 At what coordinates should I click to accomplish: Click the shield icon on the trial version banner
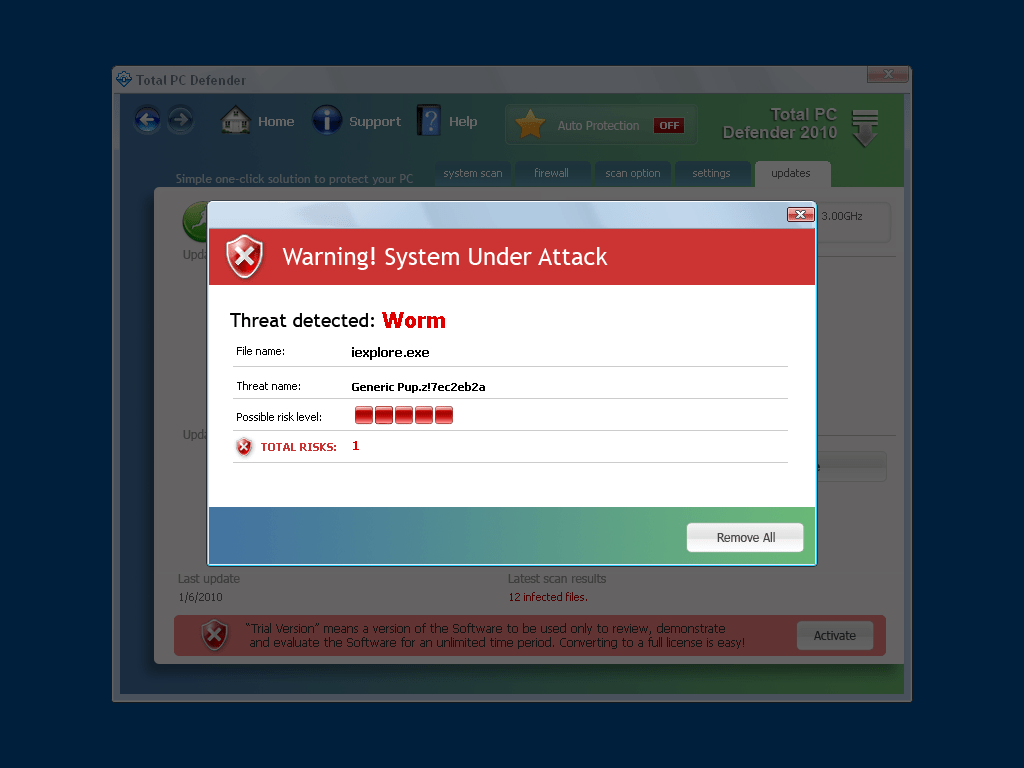click(x=214, y=635)
